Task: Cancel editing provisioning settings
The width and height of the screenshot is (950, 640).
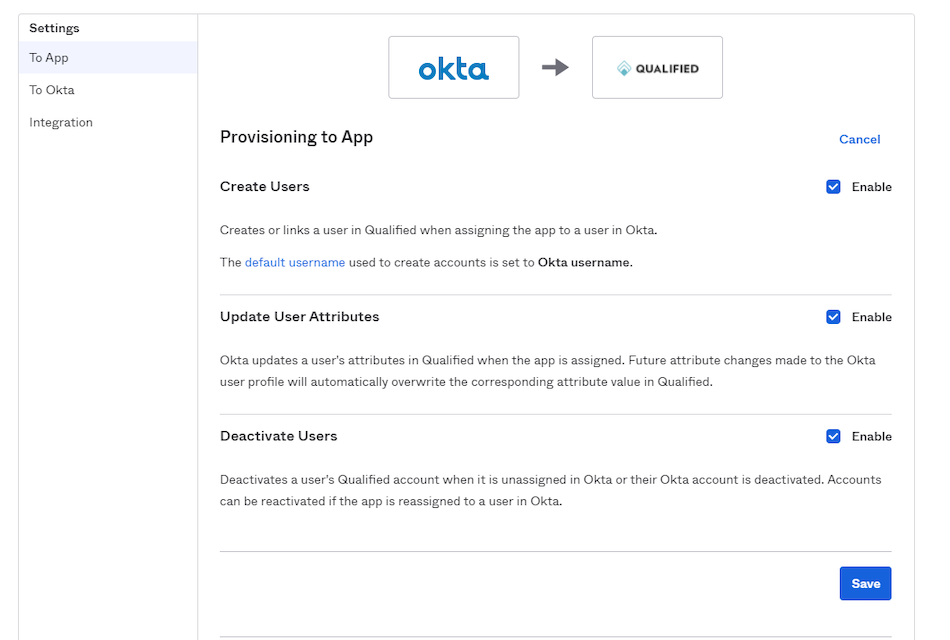Action: coord(859,139)
